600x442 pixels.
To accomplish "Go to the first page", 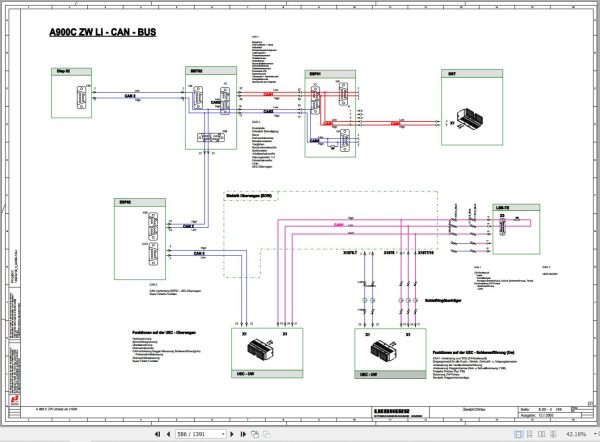I will click(157, 434).
